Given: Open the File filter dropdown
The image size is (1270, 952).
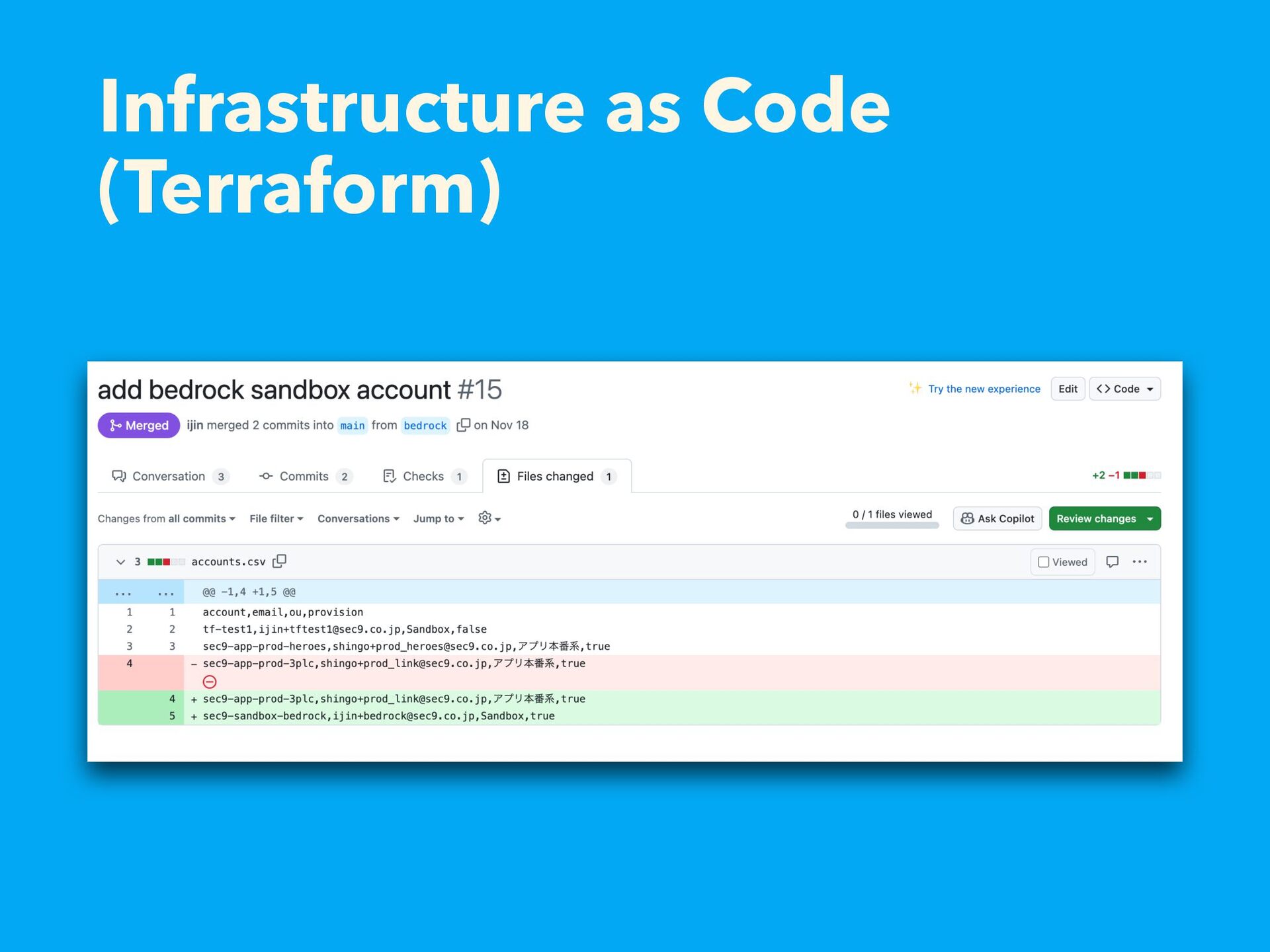Looking at the screenshot, I should [x=276, y=518].
